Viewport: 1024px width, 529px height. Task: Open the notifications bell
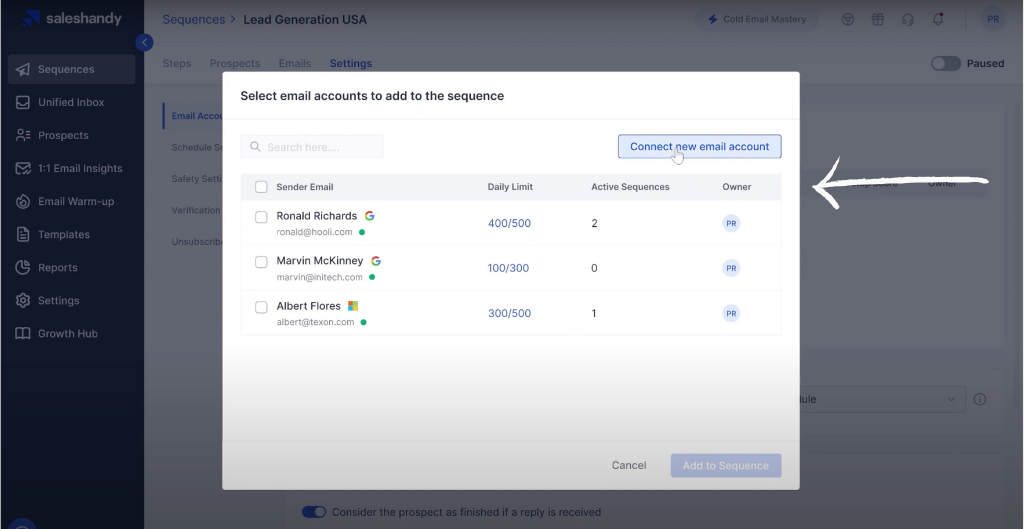[938, 19]
